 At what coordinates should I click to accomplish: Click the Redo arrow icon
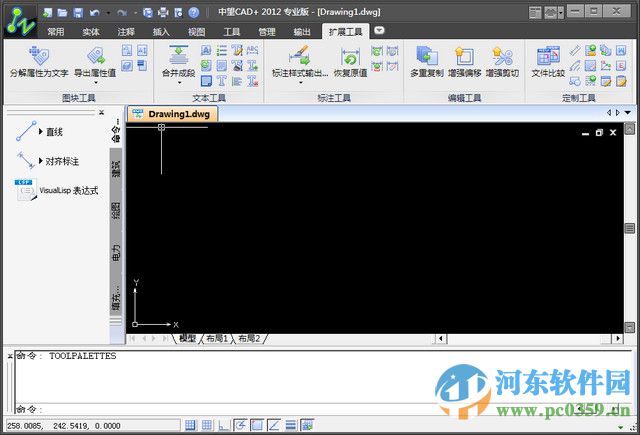122,13
